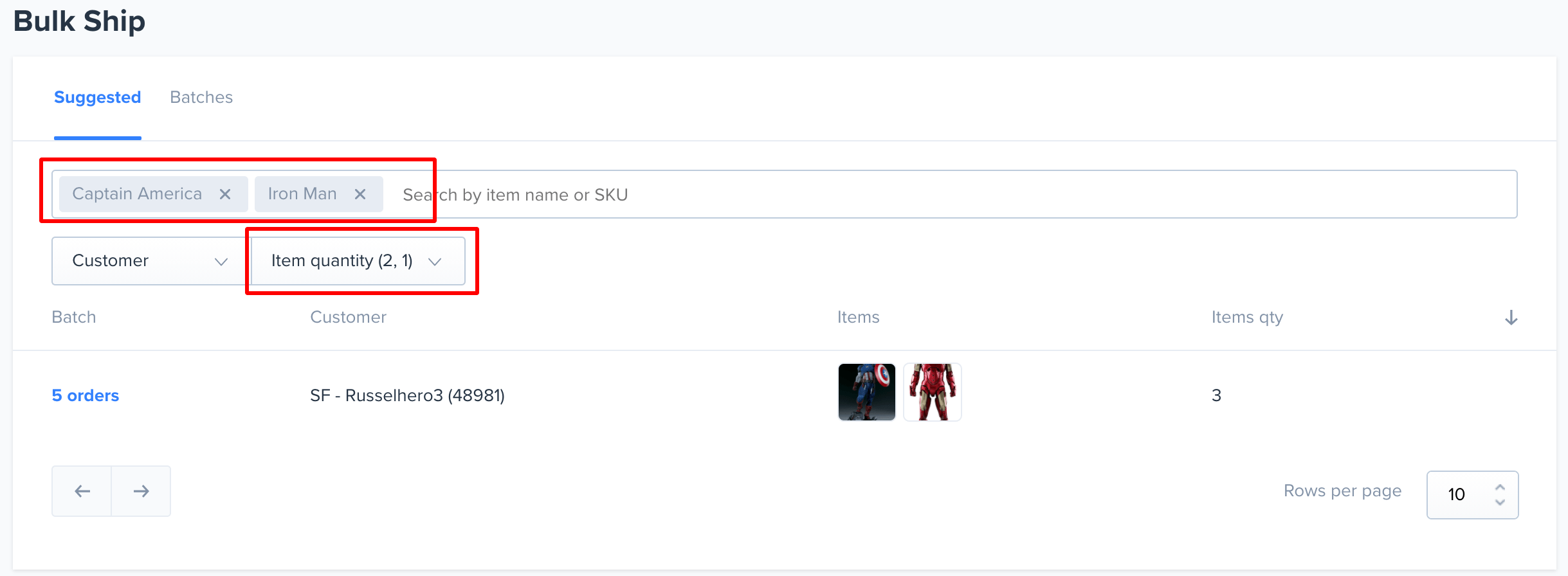Open the 5 orders batch link
This screenshot has width=1568, height=576.
coord(86,395)
